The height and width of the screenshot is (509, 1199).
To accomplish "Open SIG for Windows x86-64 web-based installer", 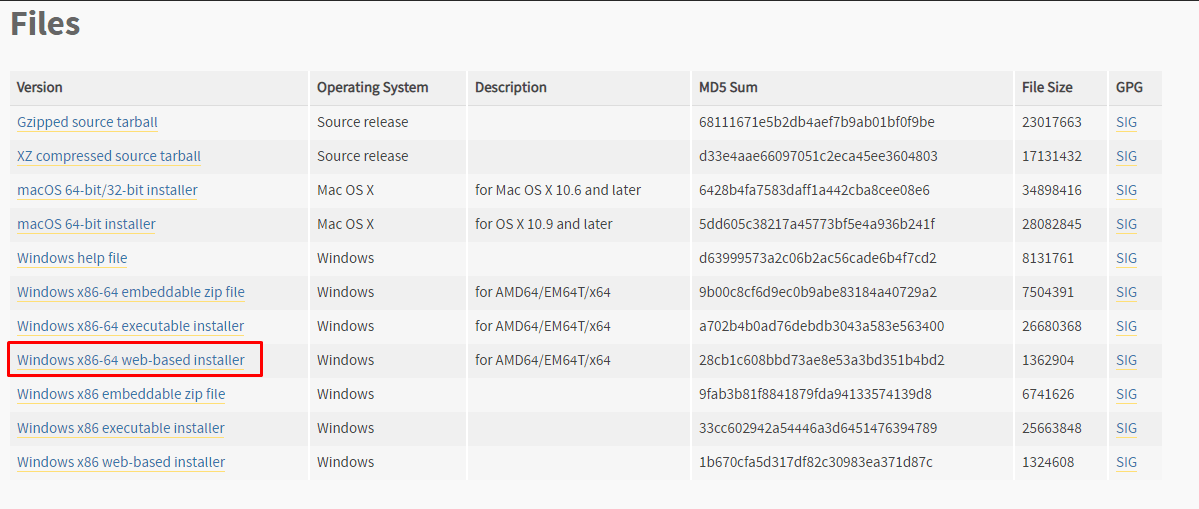I will click(x=1126, y=360).
